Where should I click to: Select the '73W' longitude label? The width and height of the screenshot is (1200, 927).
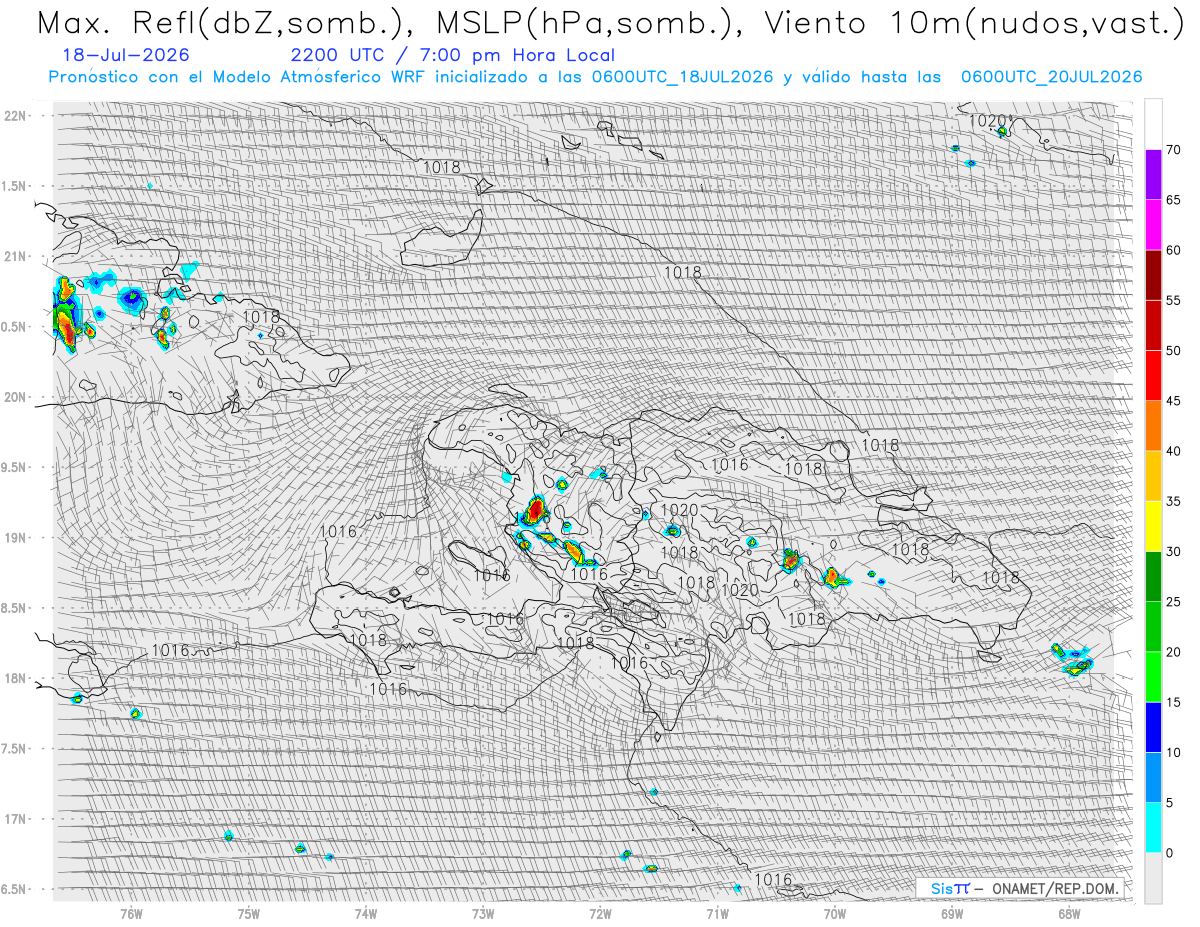483,913
